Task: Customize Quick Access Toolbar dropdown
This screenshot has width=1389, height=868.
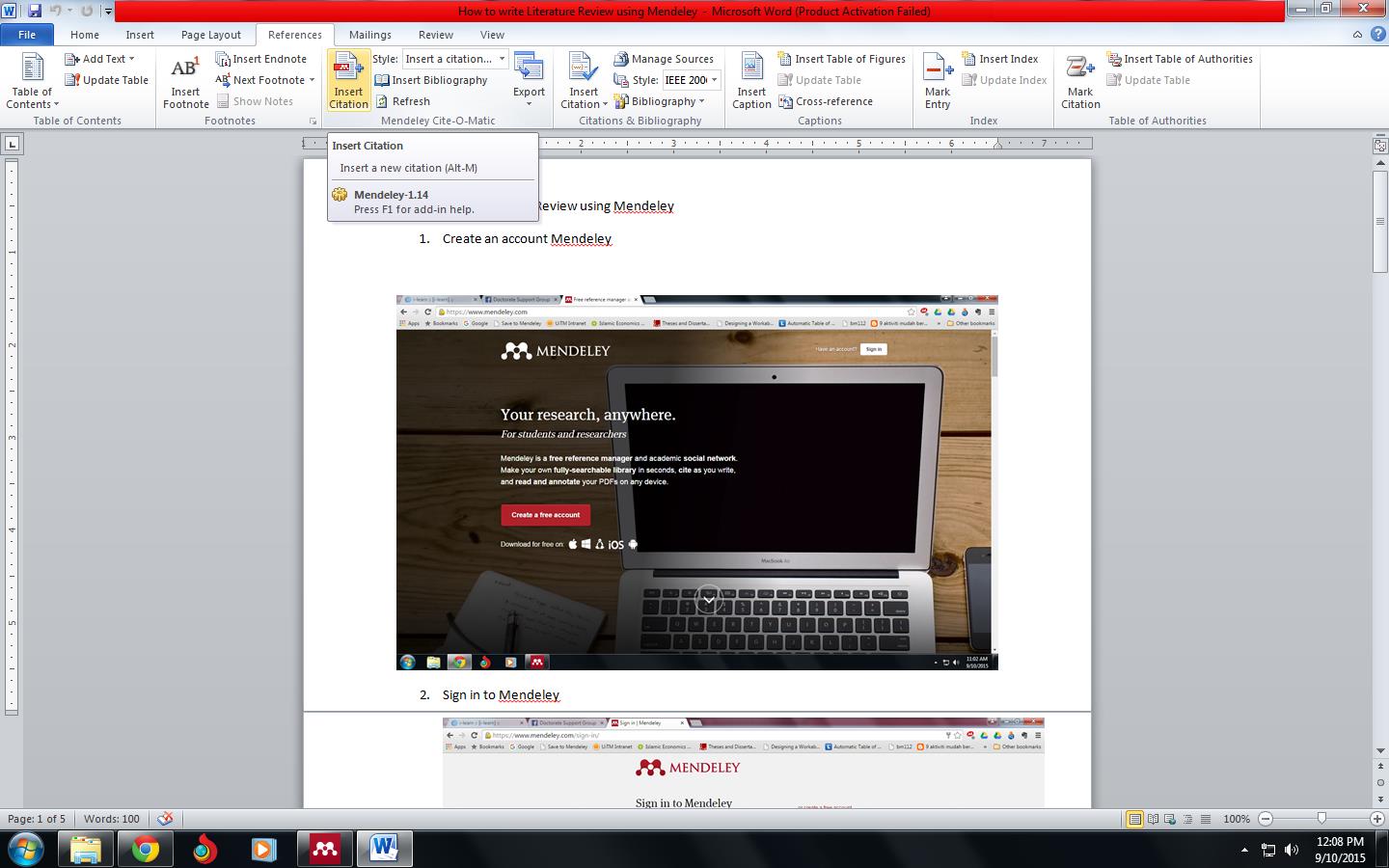Action: click(108, 12)
